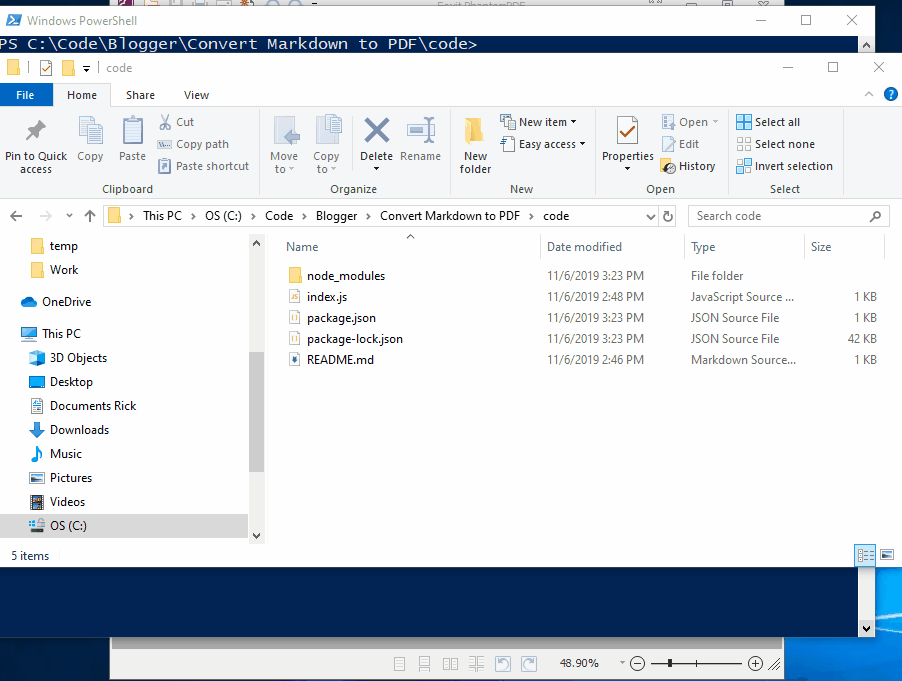
Task: Open the File menu tab
Action: tap(25, 95)
